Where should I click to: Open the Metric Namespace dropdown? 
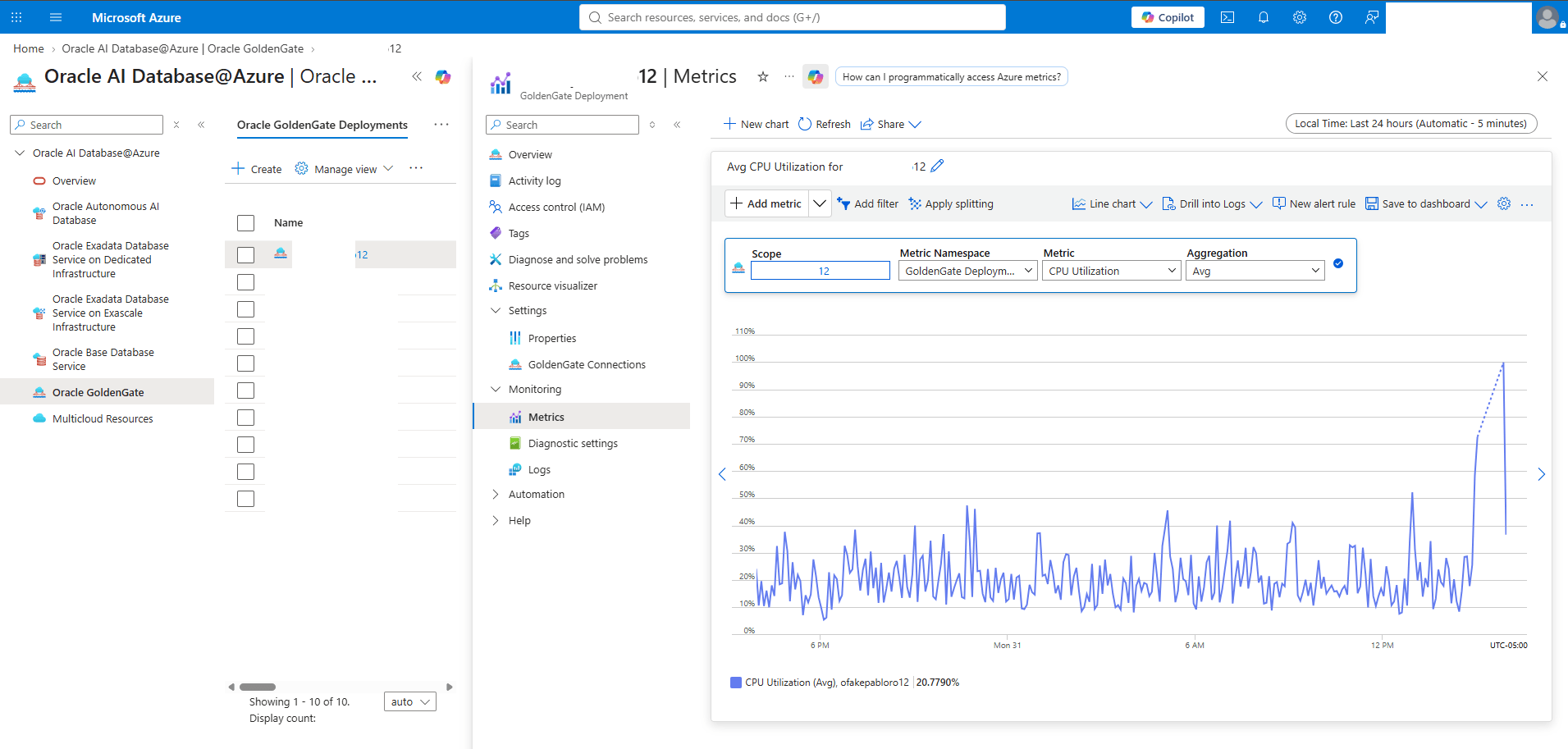pyautogui.click(x=968, y=271)
